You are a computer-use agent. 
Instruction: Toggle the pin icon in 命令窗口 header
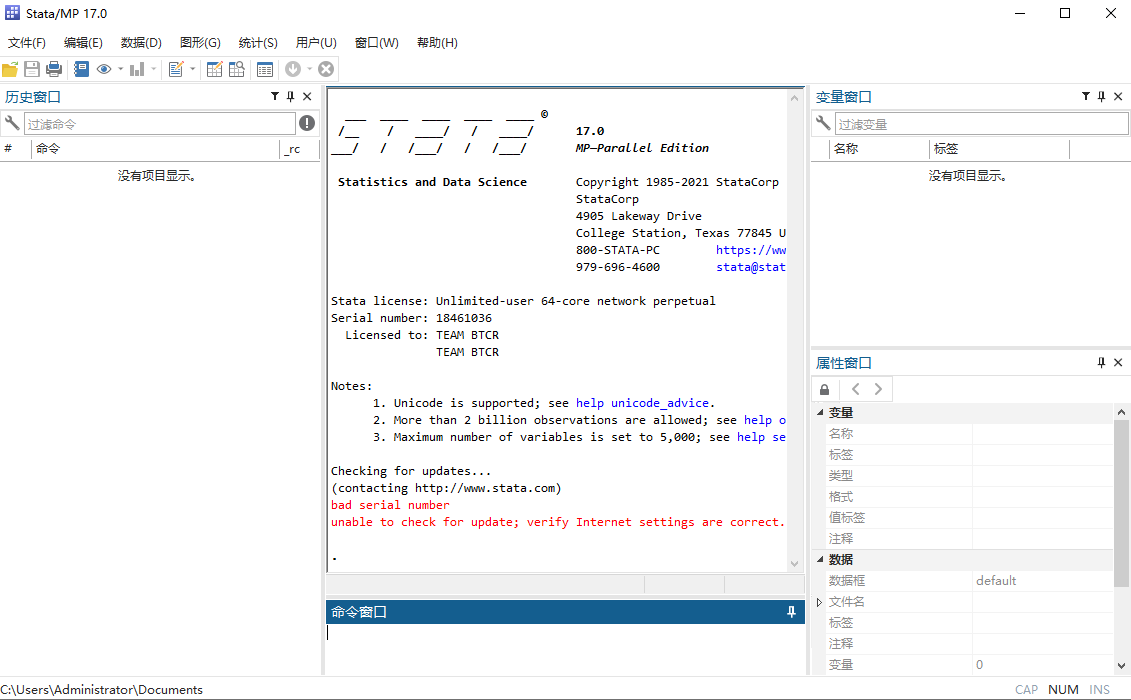791,612
